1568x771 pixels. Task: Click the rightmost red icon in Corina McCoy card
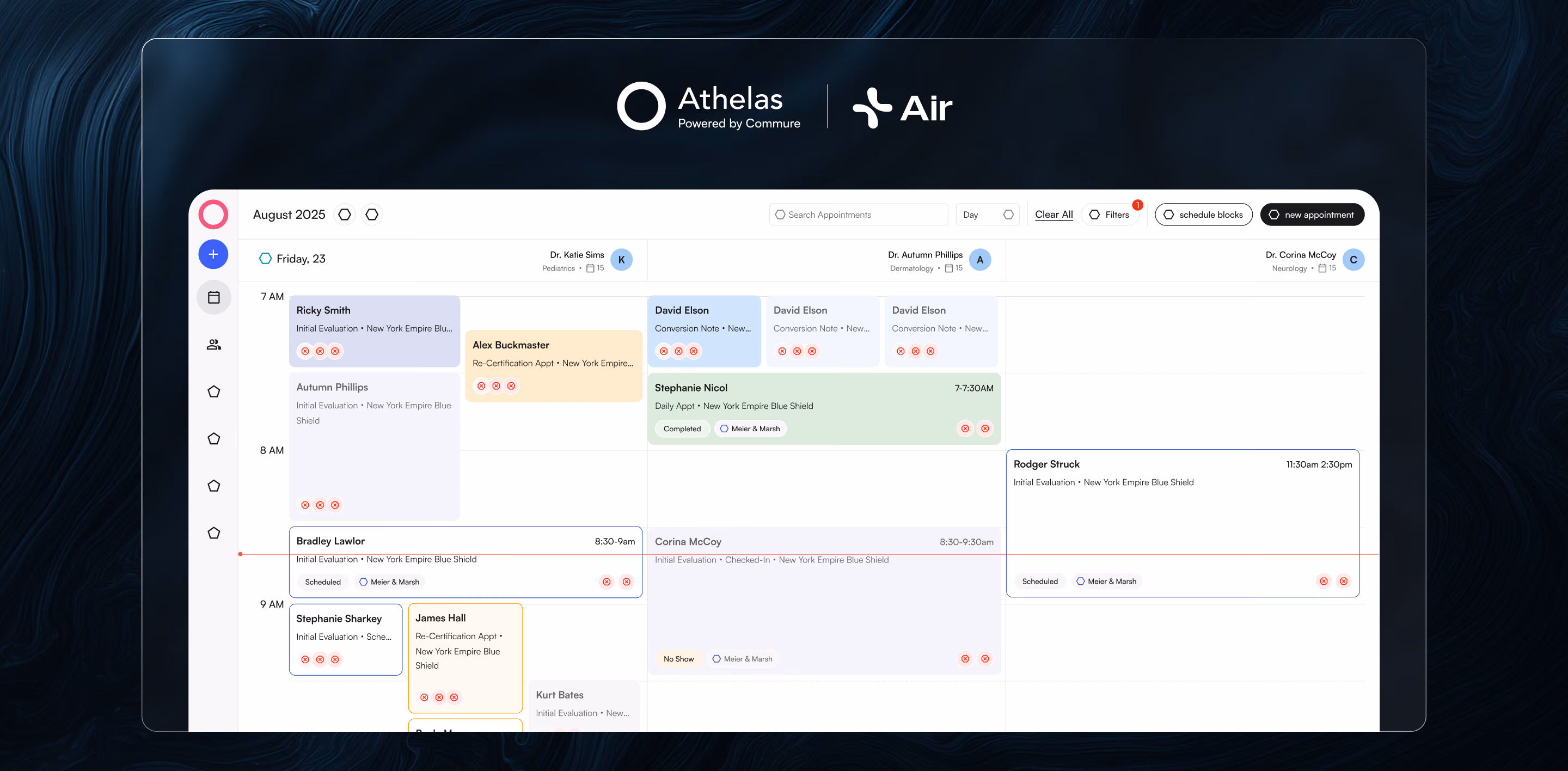(985, 658)
